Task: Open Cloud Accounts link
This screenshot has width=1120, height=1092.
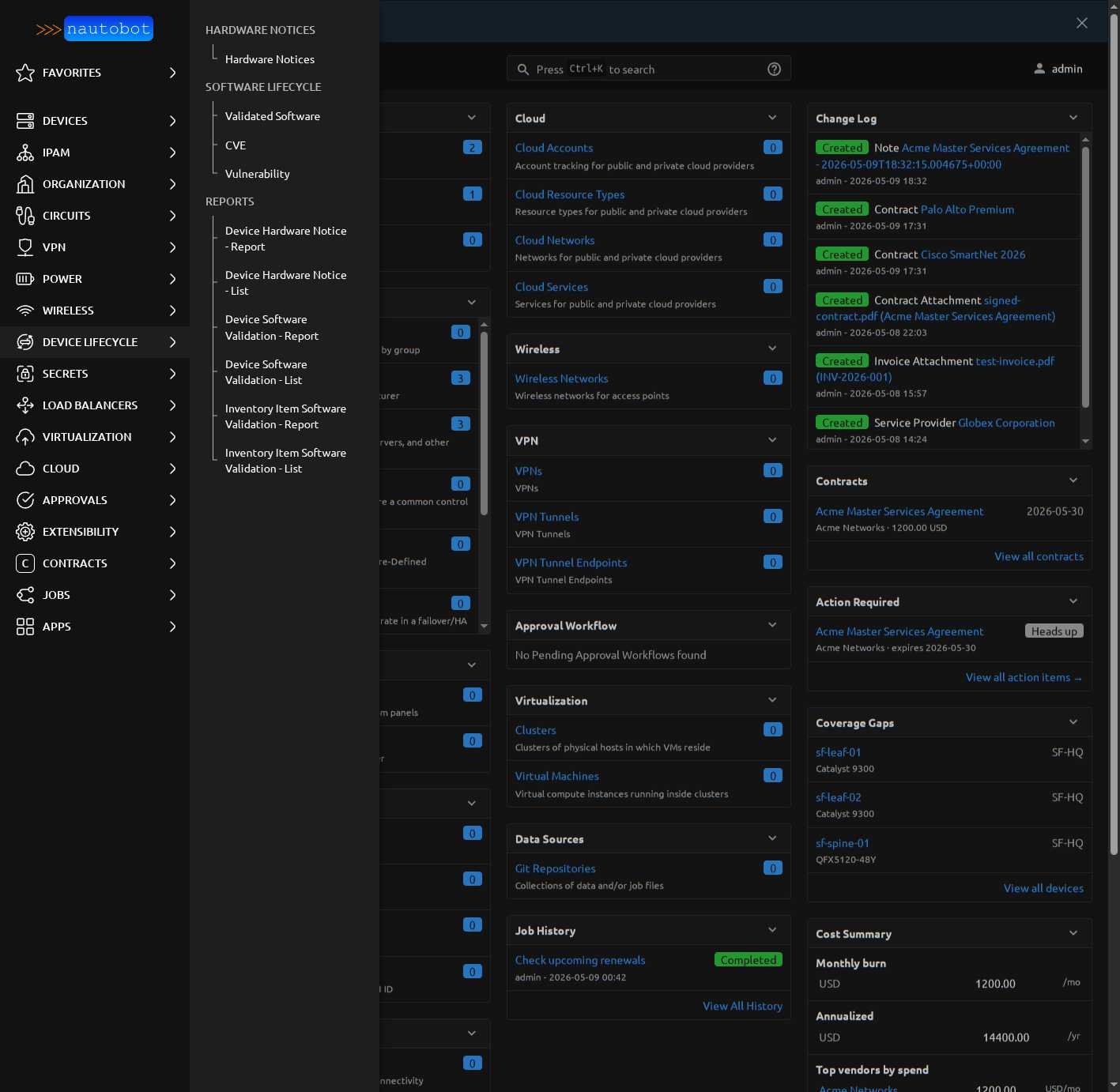Action: tap(554, 148)
